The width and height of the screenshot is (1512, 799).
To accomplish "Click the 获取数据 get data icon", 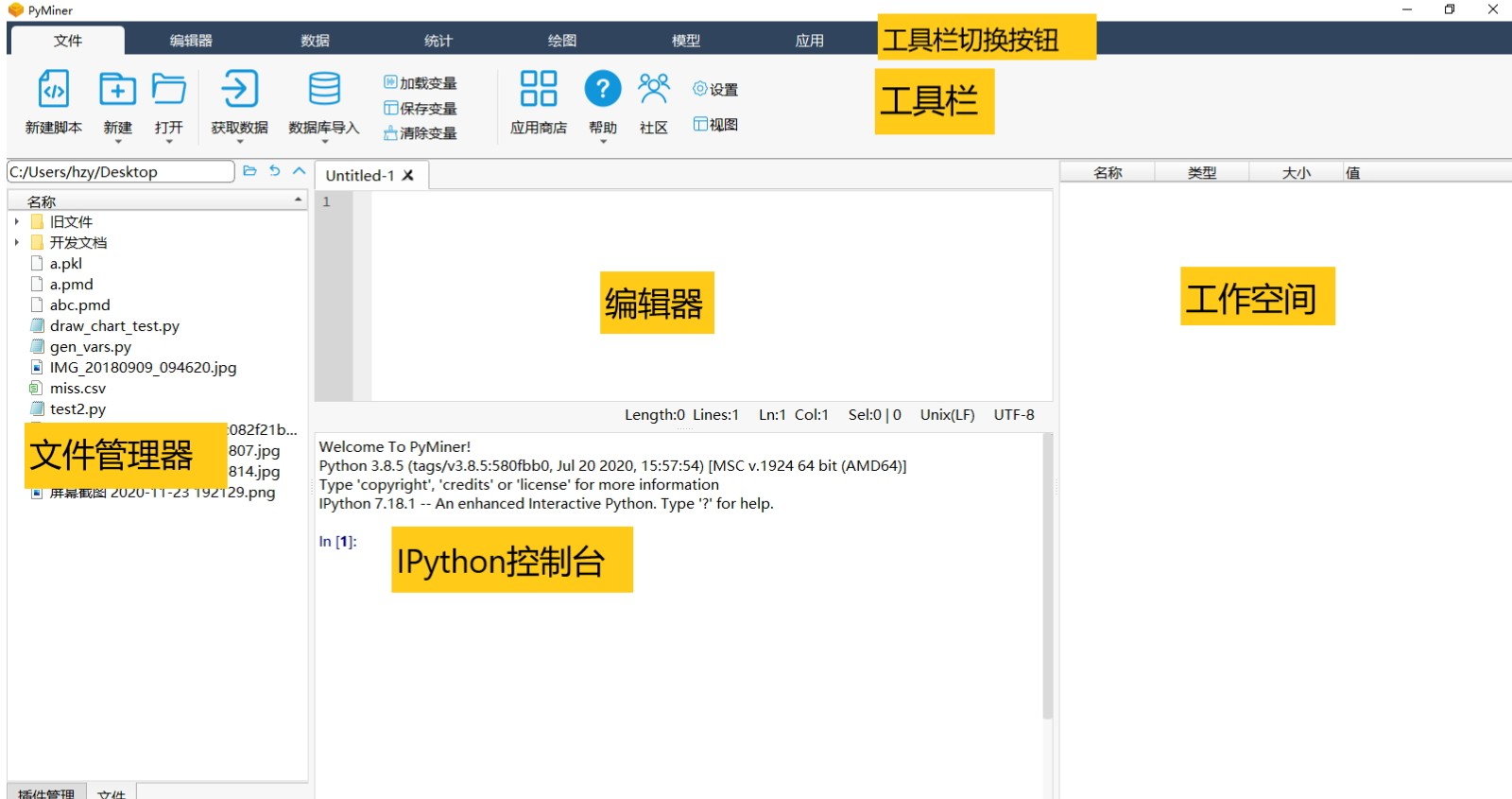I will tap(239, 90).
